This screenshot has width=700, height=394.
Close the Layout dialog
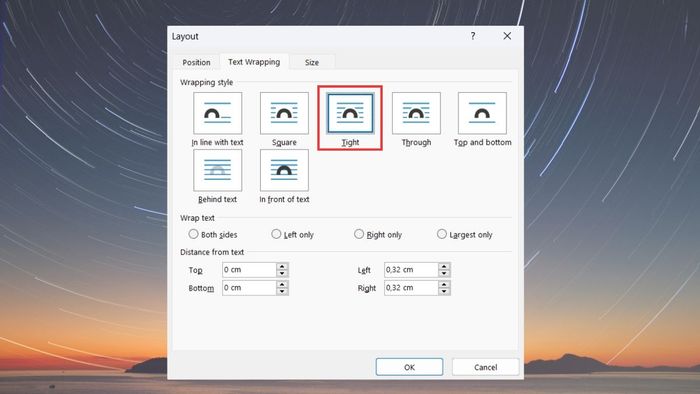(507, 36)
